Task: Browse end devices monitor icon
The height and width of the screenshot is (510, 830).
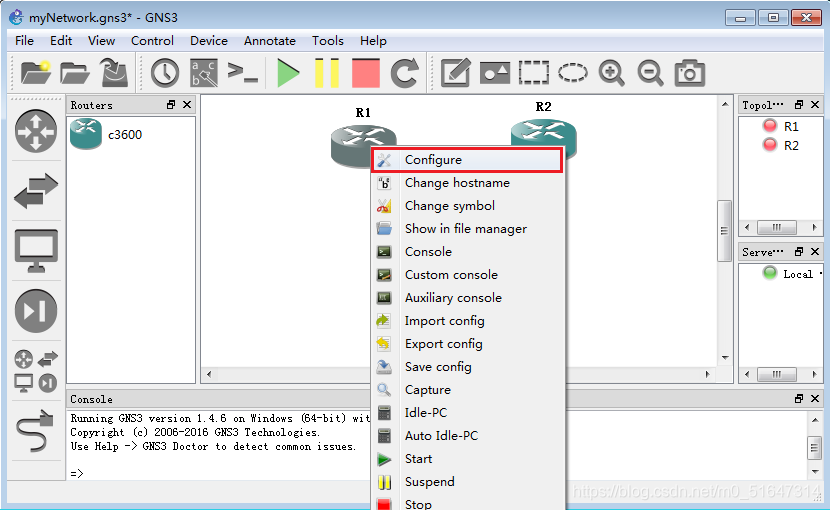Action: pyautogui.click(x=35, y=250)
